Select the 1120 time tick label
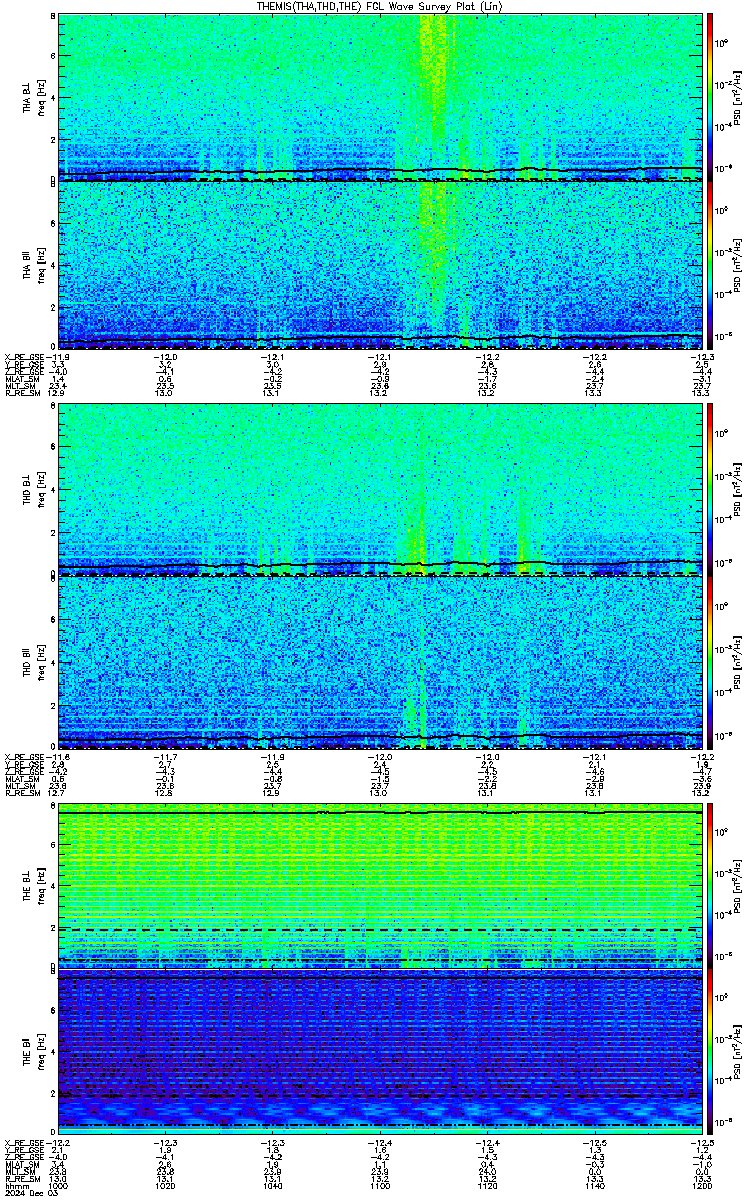 pos(487,1186)
